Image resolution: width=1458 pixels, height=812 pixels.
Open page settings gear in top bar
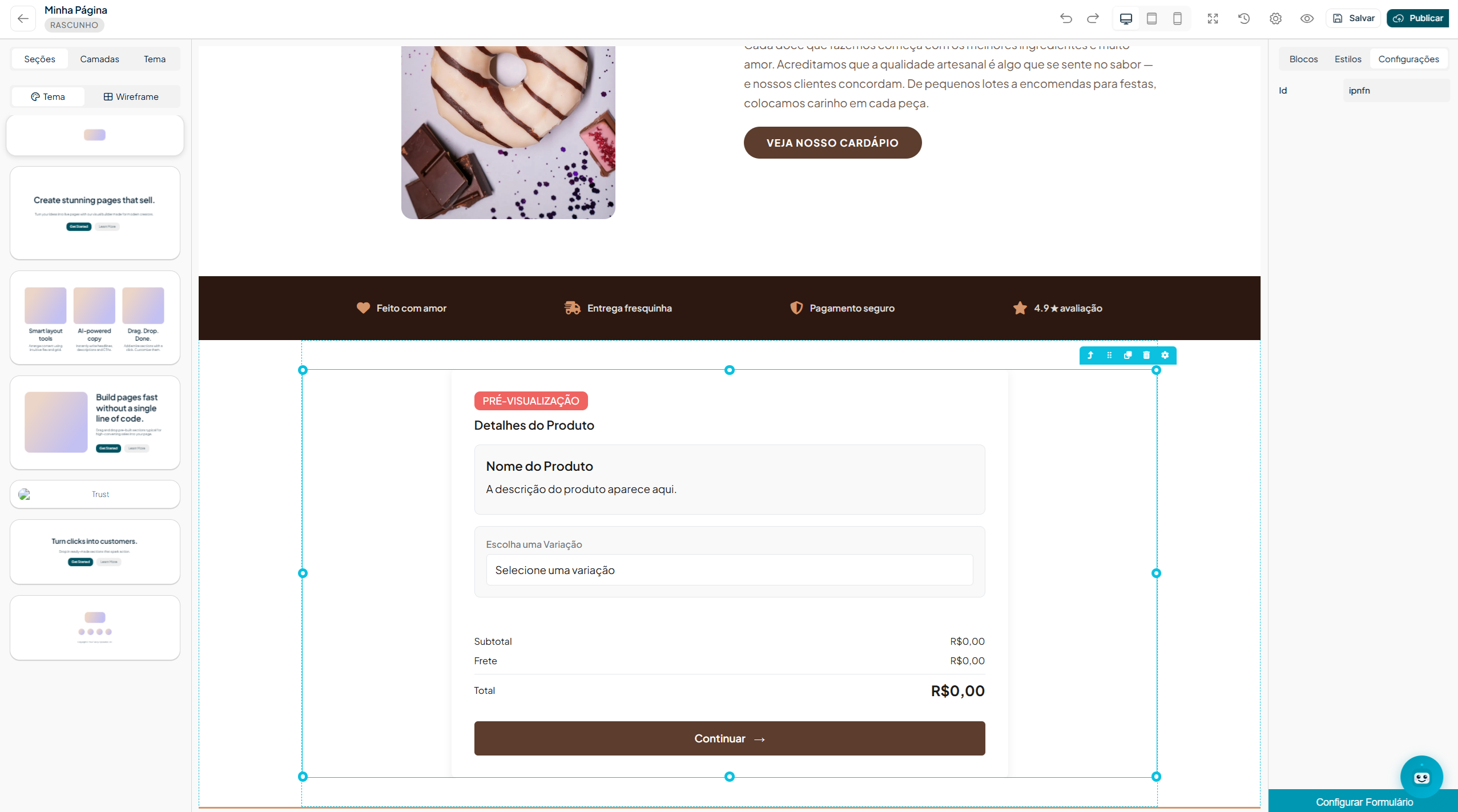pyautogui.click(x=1275, y=18)
